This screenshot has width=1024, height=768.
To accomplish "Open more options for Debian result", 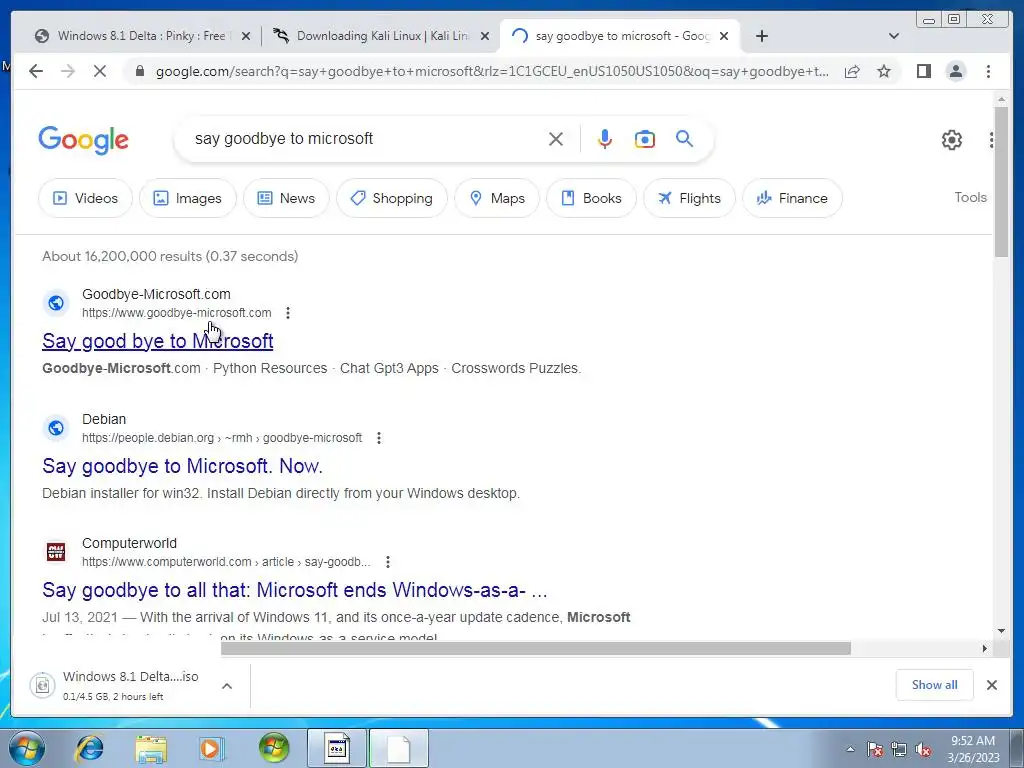I will pos(379,438).
